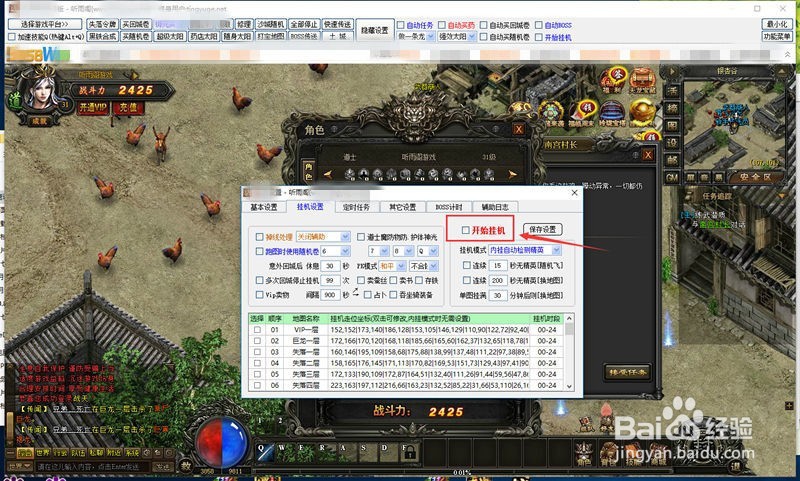Open the 玲珑宝塔 pagoda icon
800x481 pixels.
pyautogui.click(x=612, y=113)
